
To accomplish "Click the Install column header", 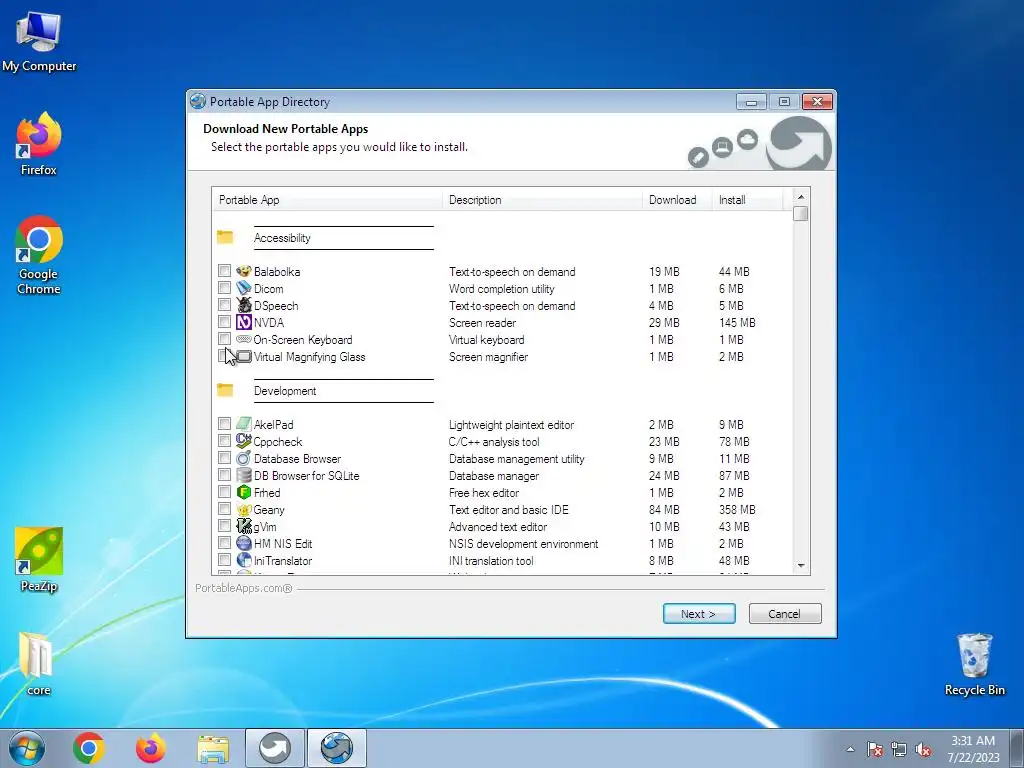I will (x=747, y=200).
